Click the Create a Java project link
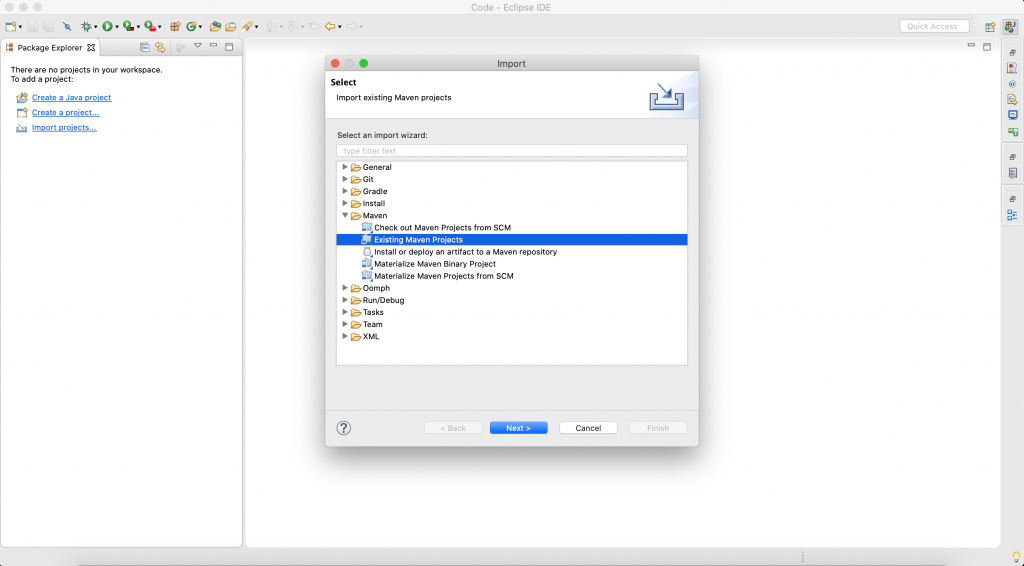This screenshot has width=1024, height=566. (71, 97)
